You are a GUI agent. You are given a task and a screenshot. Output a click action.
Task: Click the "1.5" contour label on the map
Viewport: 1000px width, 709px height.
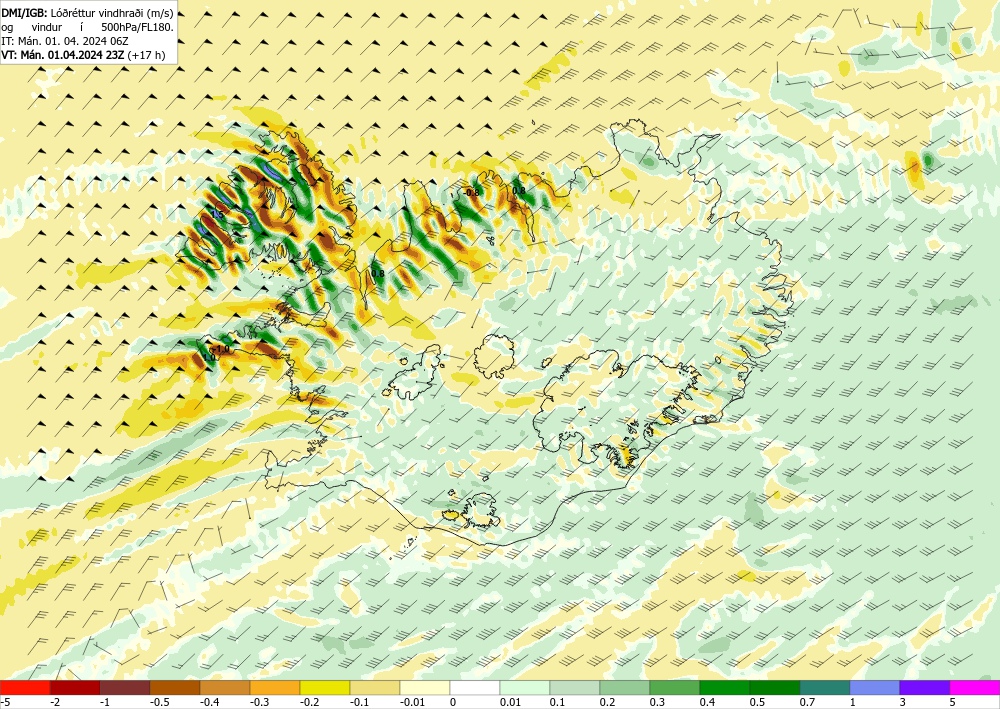click(x=217, y=214)
